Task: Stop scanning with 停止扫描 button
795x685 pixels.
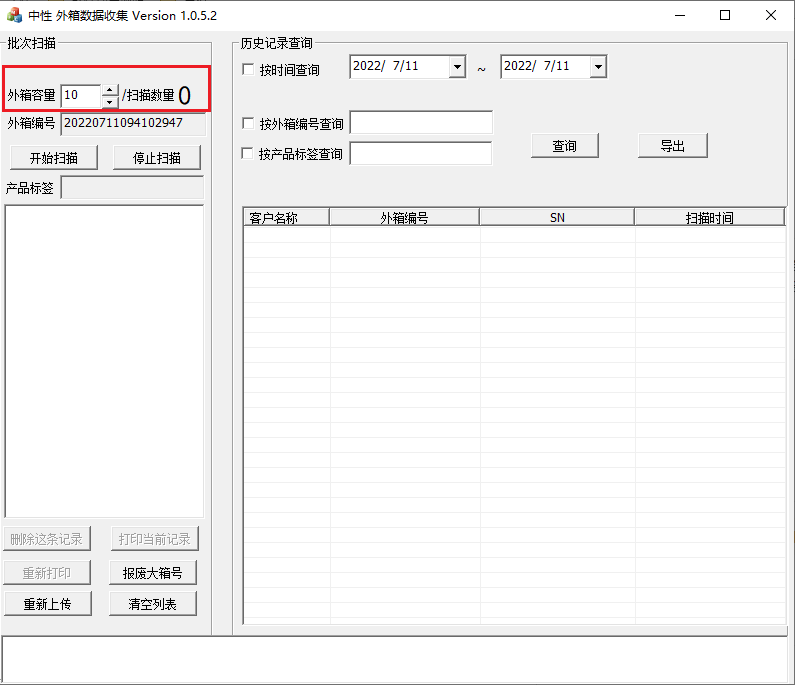Action: click(157, 158)
